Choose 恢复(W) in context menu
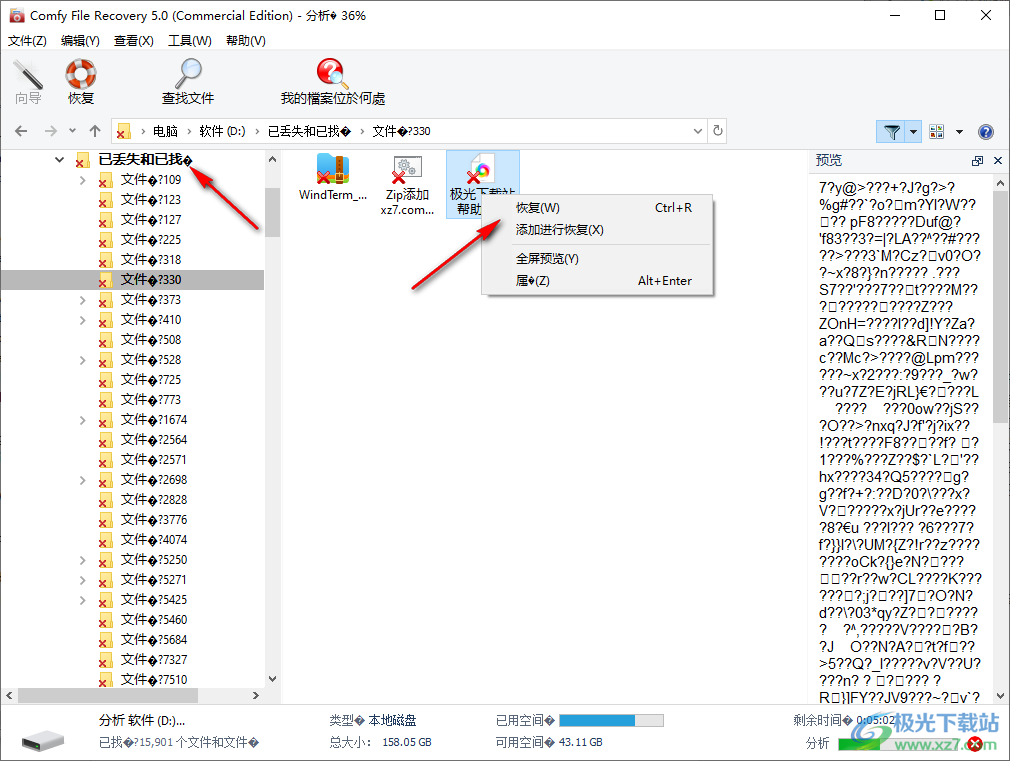1010x761 pixels. [x=598, y=208]
